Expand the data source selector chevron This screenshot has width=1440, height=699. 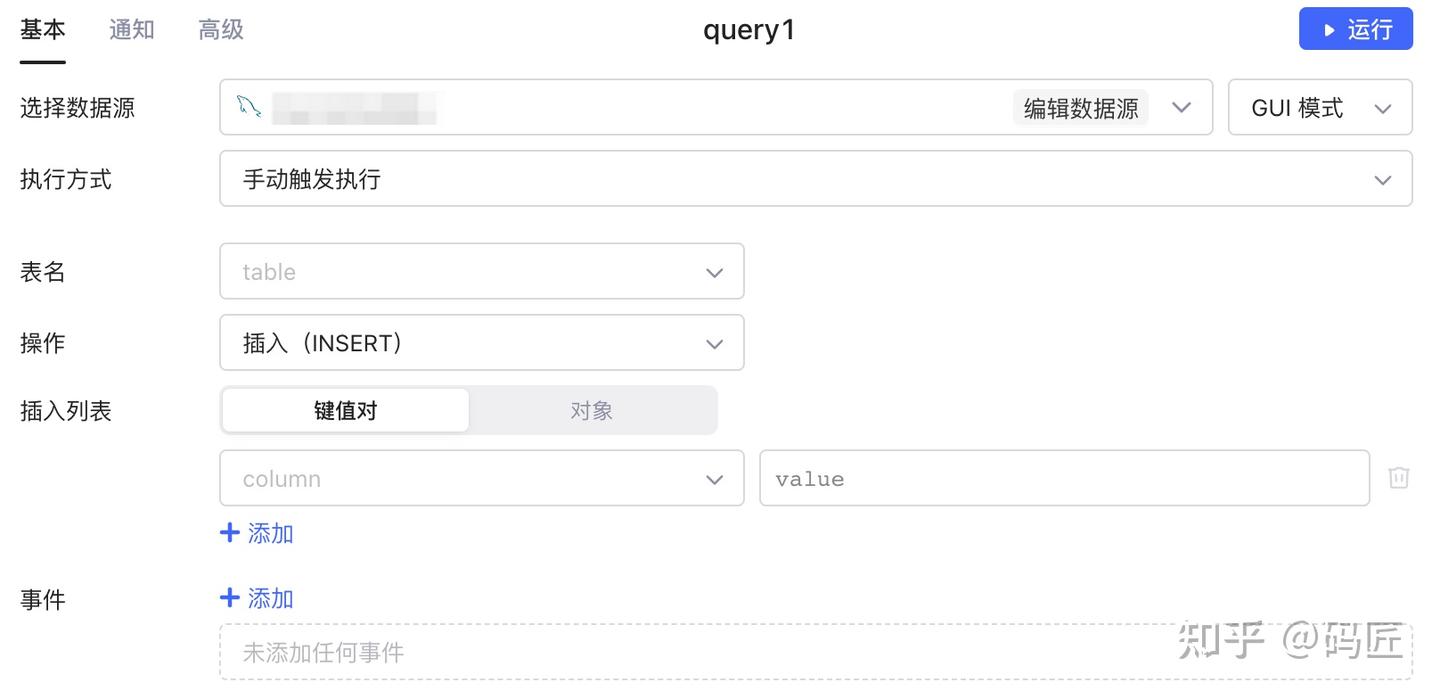click(x=1181, y=107)
